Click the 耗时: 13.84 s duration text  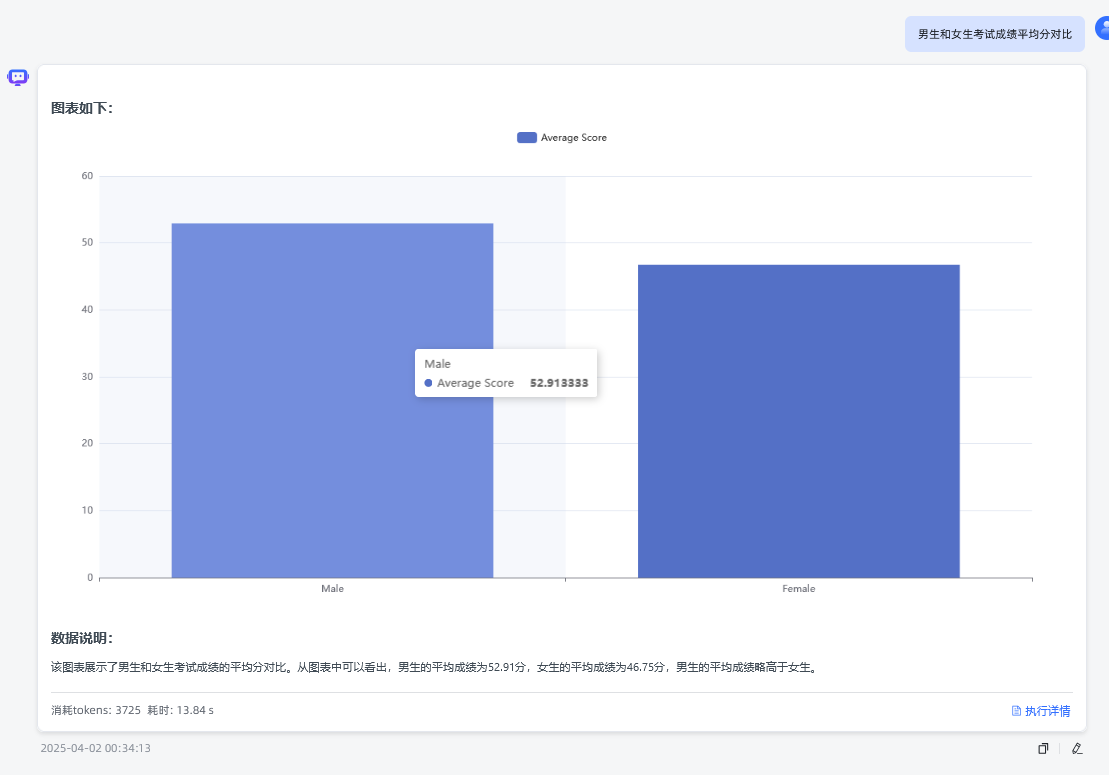pos(181,710)
